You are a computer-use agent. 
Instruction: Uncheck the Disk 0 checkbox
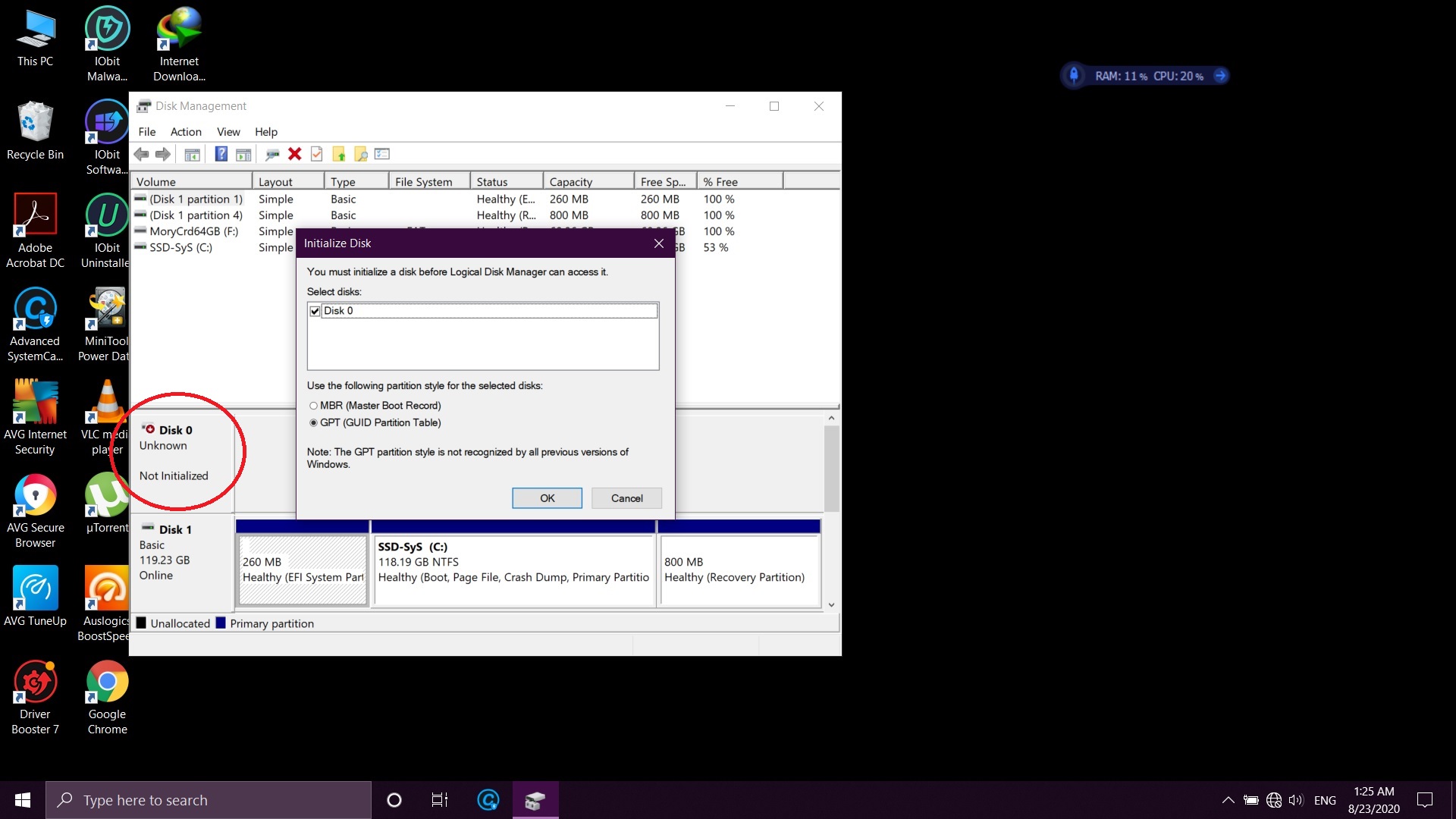coord(315,311)
